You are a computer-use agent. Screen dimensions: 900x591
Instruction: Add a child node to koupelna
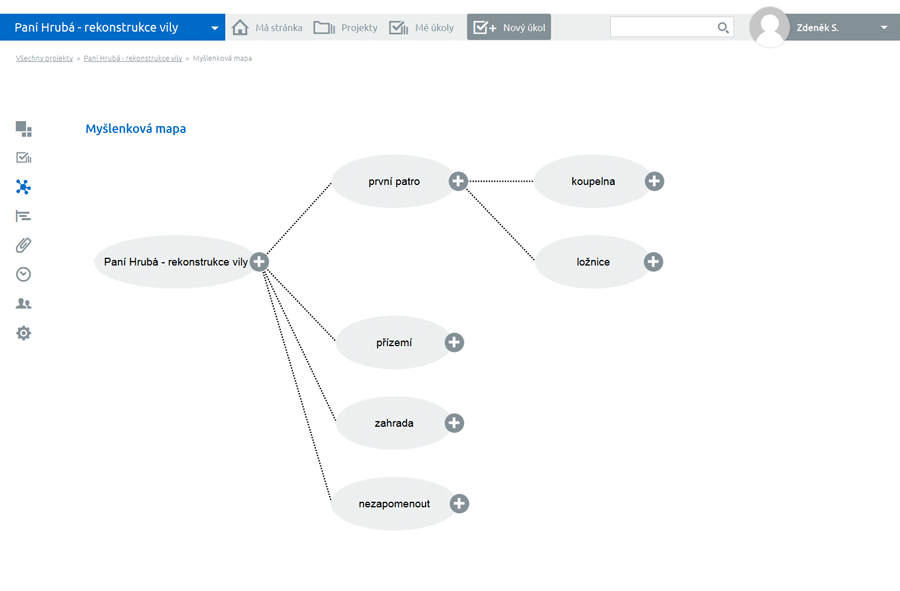click(x=654, y=181)
